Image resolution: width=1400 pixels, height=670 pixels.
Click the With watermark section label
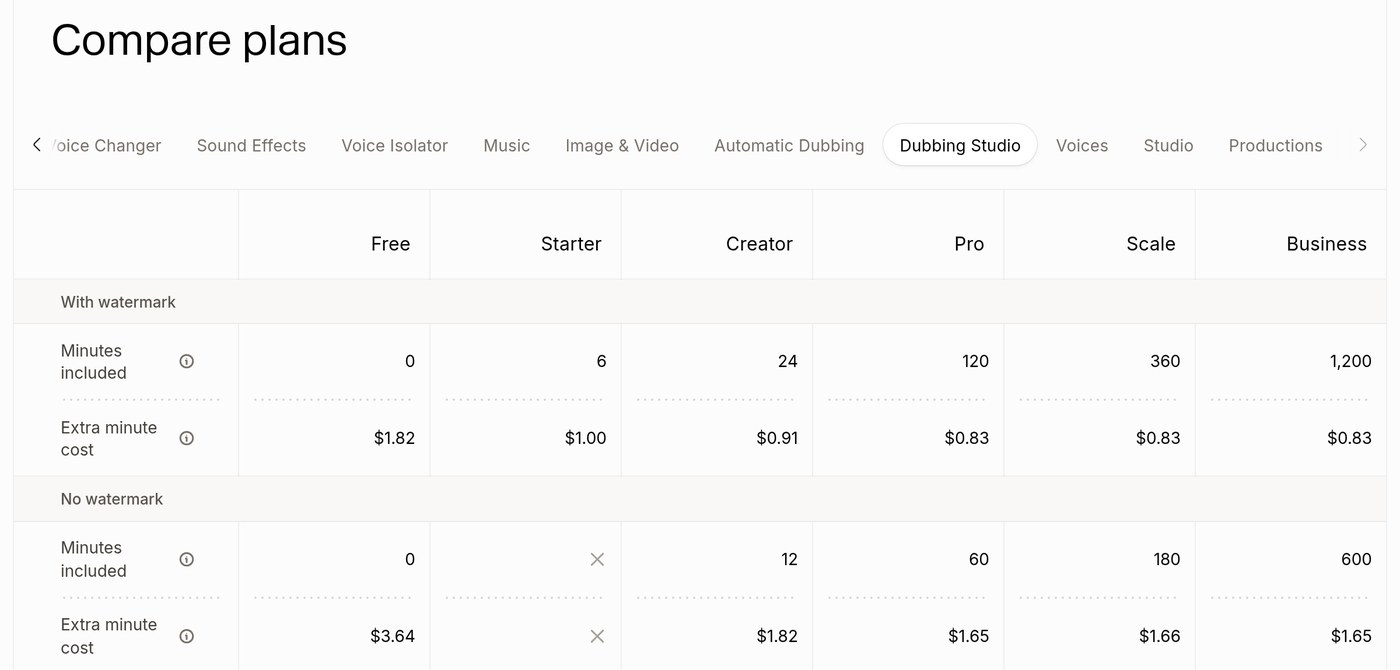pyautogui.click(x=118, y=302)
